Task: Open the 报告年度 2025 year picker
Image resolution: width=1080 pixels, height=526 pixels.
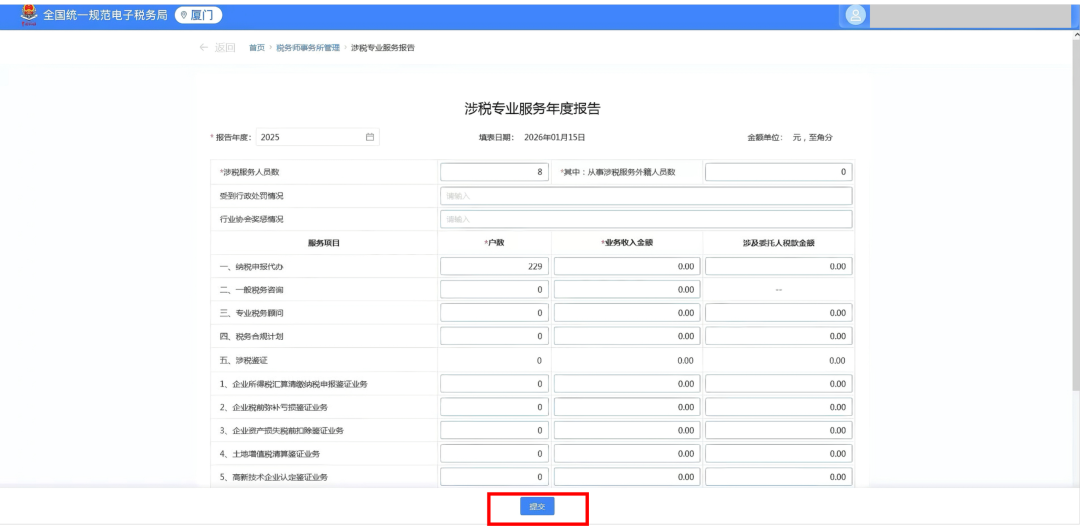Action: 318,137
